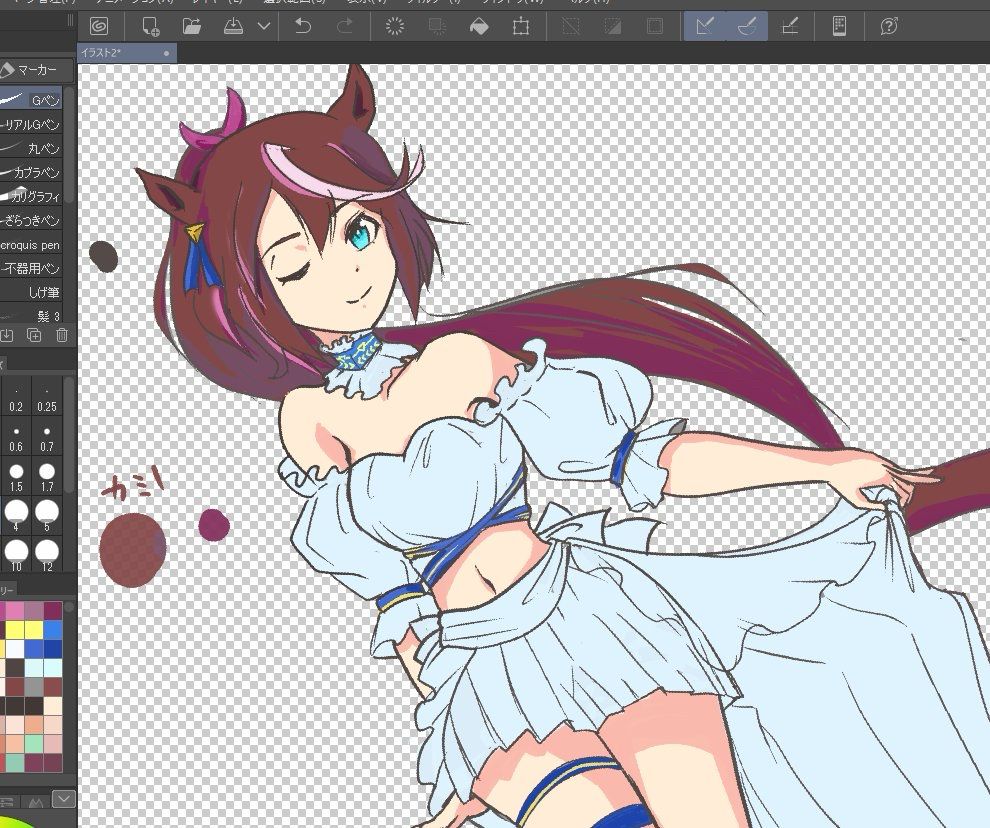Save the current illustration

click(x=234, y=27)
